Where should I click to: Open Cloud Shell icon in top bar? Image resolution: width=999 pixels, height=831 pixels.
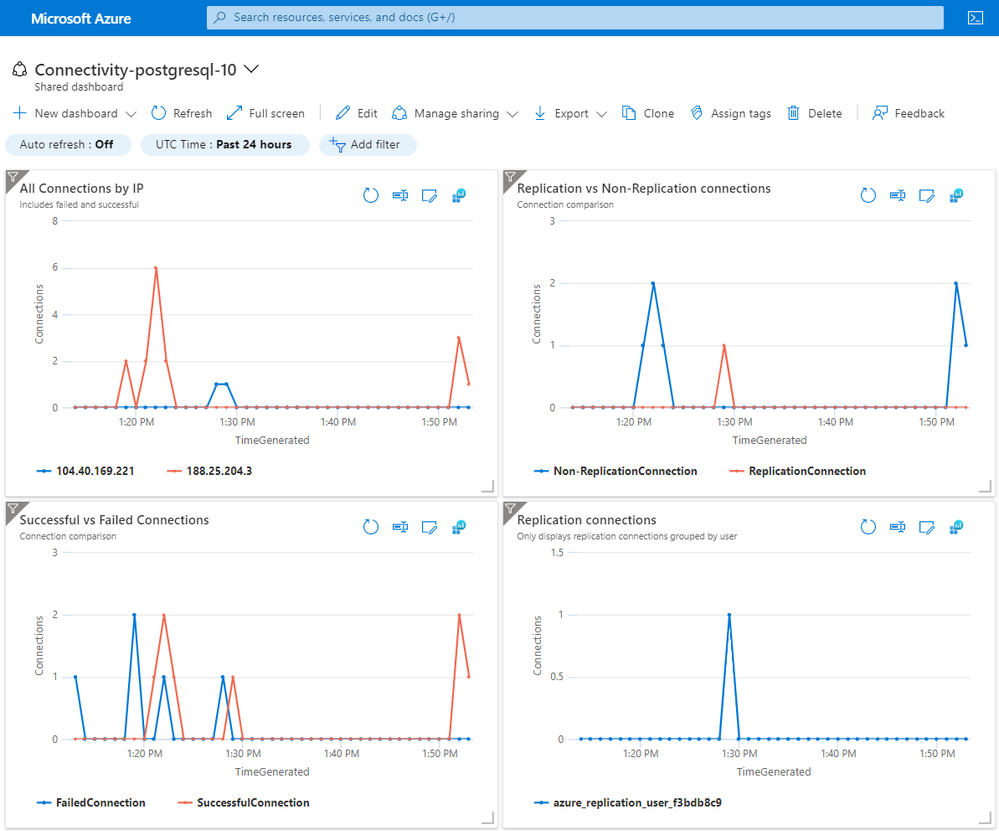point(975,18)
